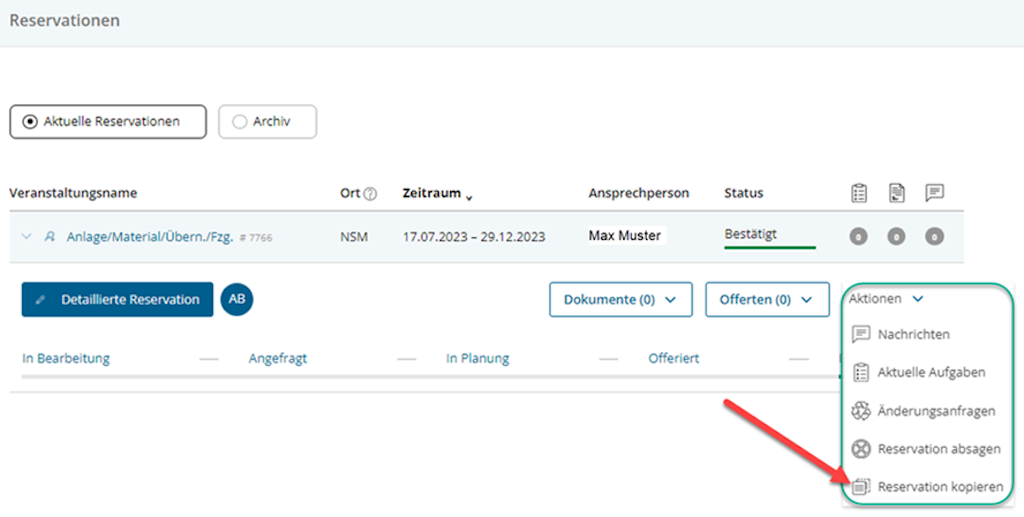Click the AB user avatar badge
This screenshot has height=517, width=1024.
pyautogui.click(x=237, y=299)
